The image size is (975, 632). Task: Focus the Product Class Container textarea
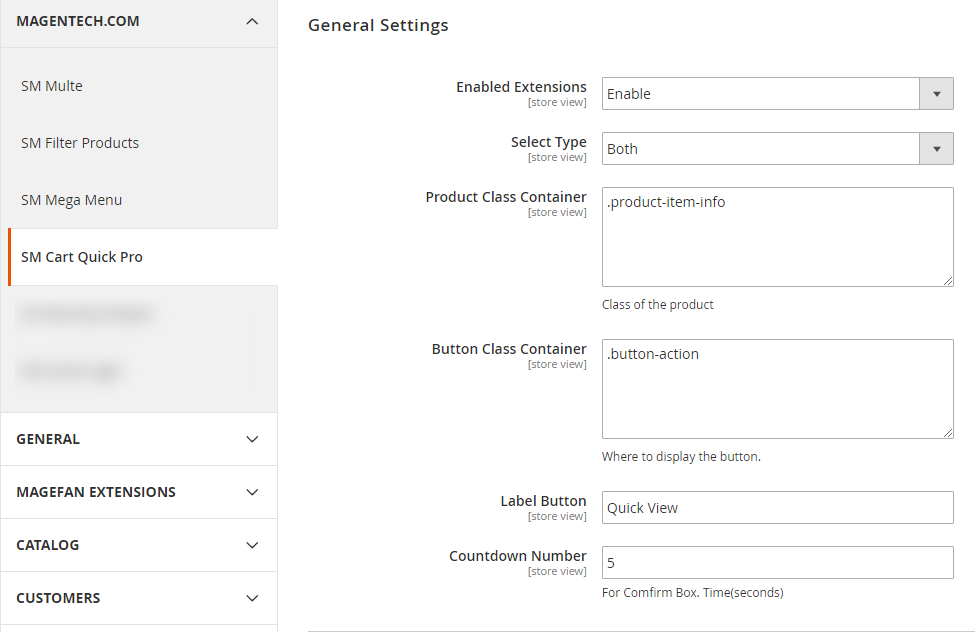tap(777, 237)
